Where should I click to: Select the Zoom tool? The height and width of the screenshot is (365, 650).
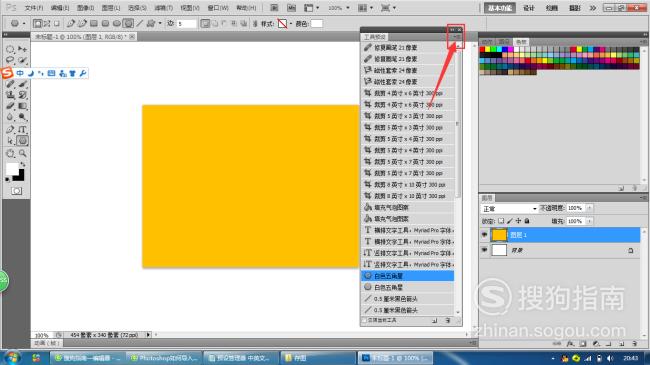[x=22, y=153]
